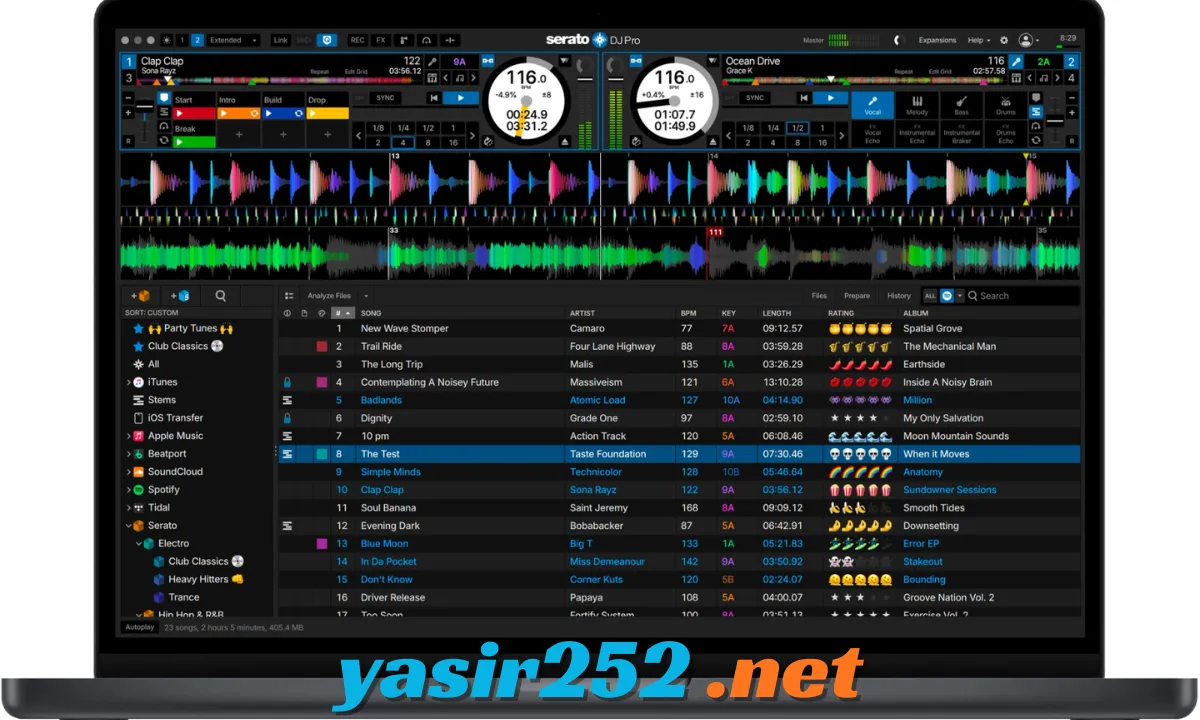
Task: Click Edit Grid on the left deck
Action: [x=356, y=72]
